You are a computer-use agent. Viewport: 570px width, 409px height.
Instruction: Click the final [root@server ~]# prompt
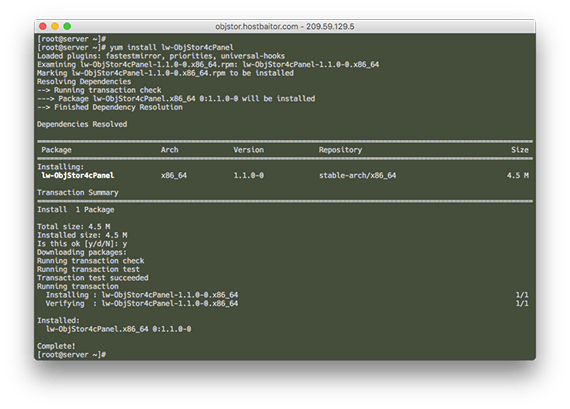(x=72, y=355)
